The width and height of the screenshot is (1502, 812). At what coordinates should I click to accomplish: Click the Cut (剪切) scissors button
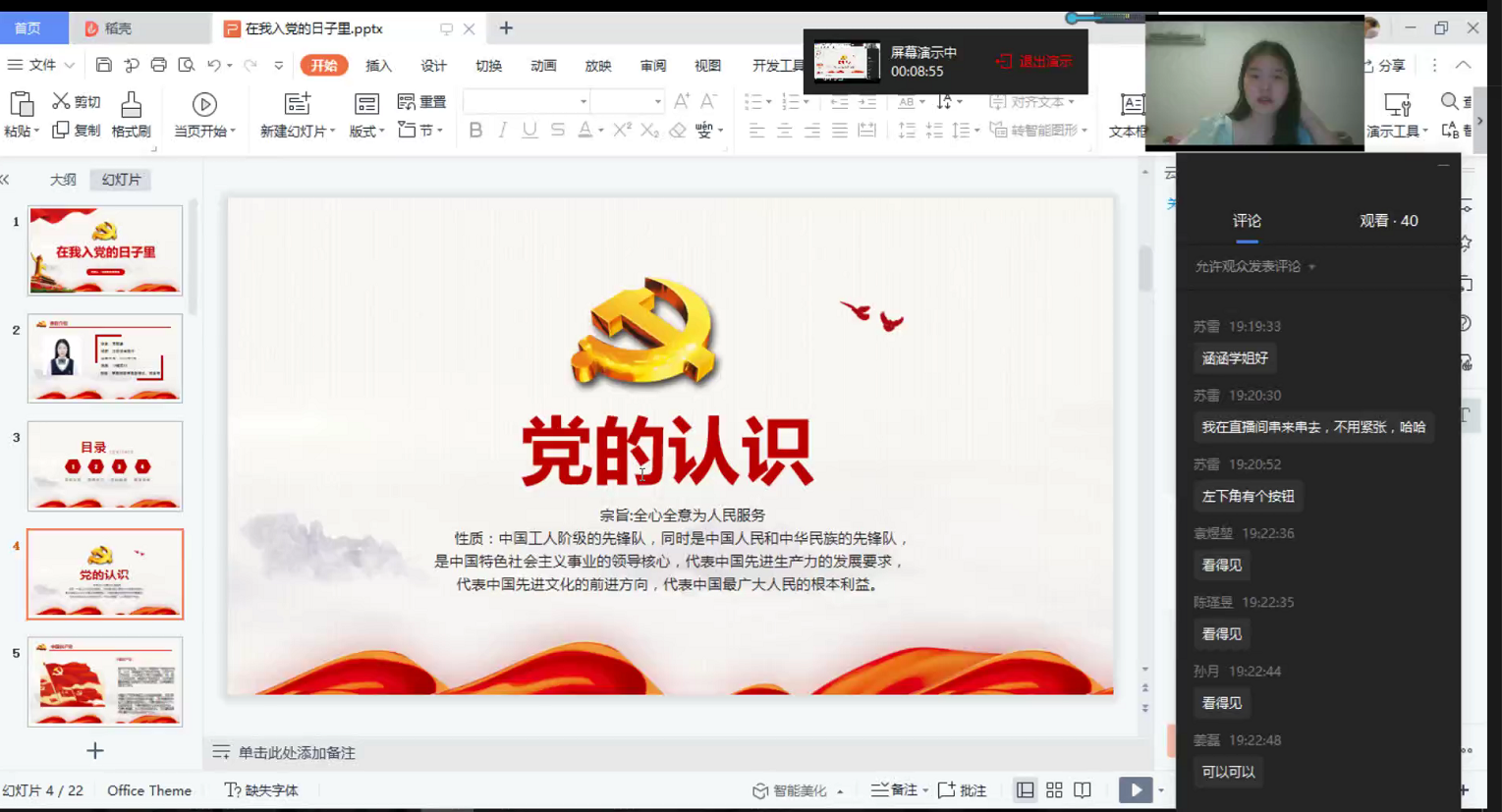76,101
